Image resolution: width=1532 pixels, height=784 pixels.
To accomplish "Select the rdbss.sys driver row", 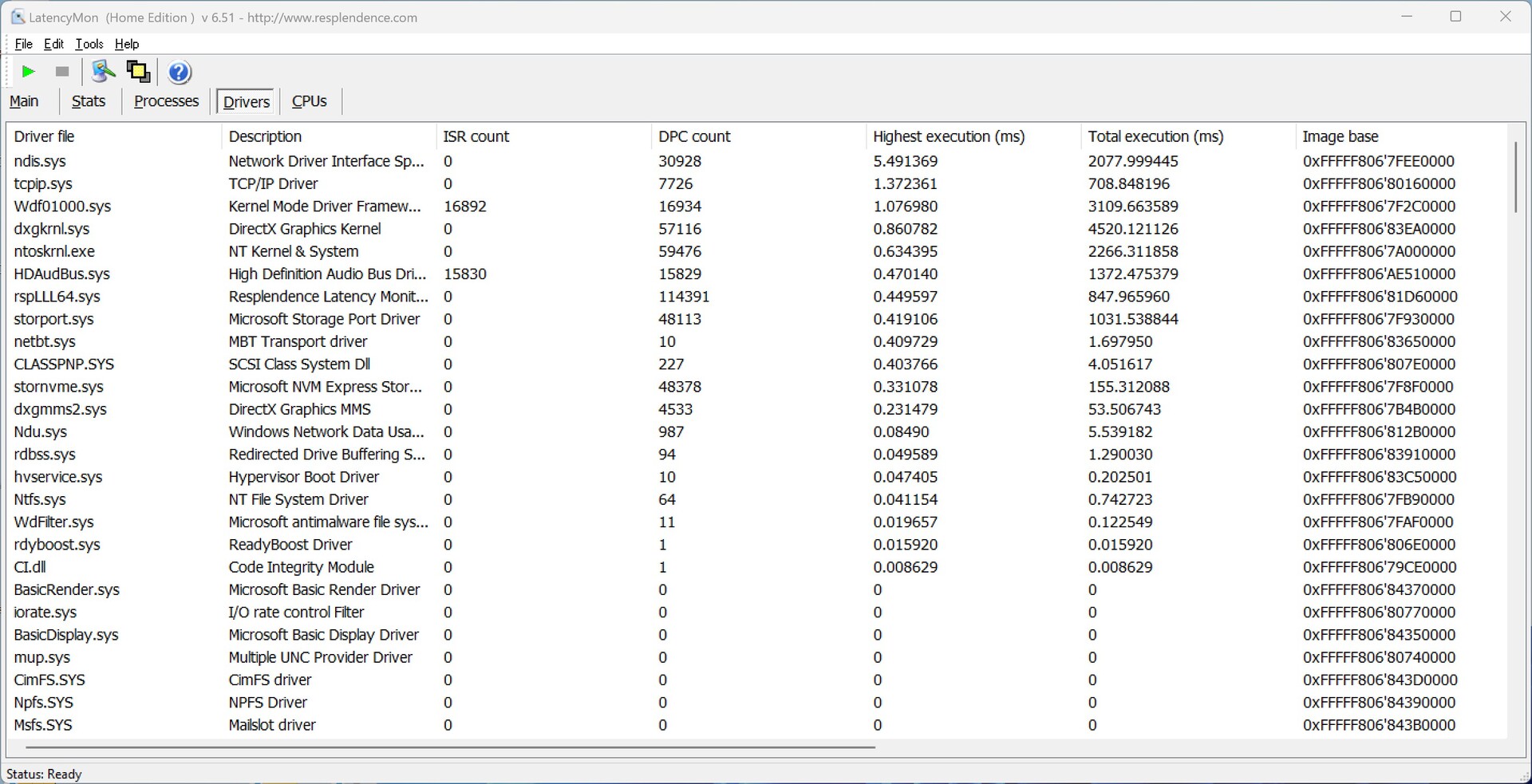I will 756,455.
